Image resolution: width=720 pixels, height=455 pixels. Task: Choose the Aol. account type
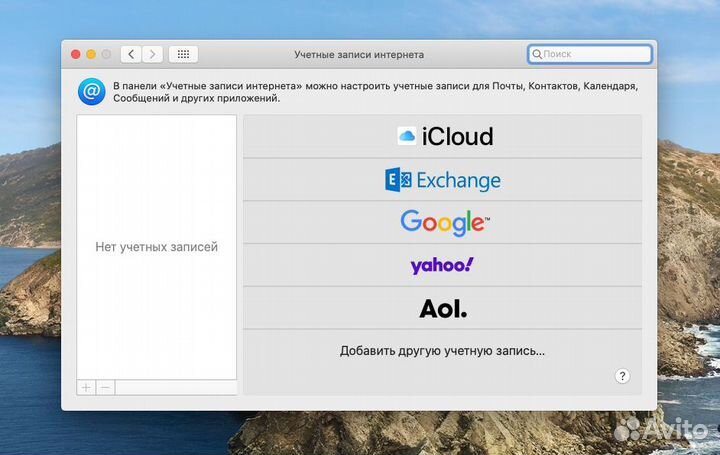442,308
